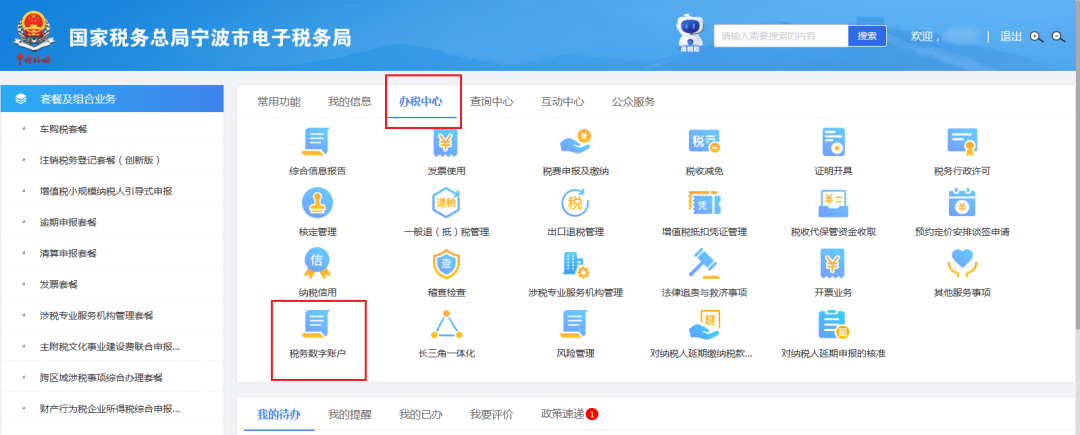Switch to 互动中心 tab
This screenshot has height=435, width=1080.
pos(563,102)
